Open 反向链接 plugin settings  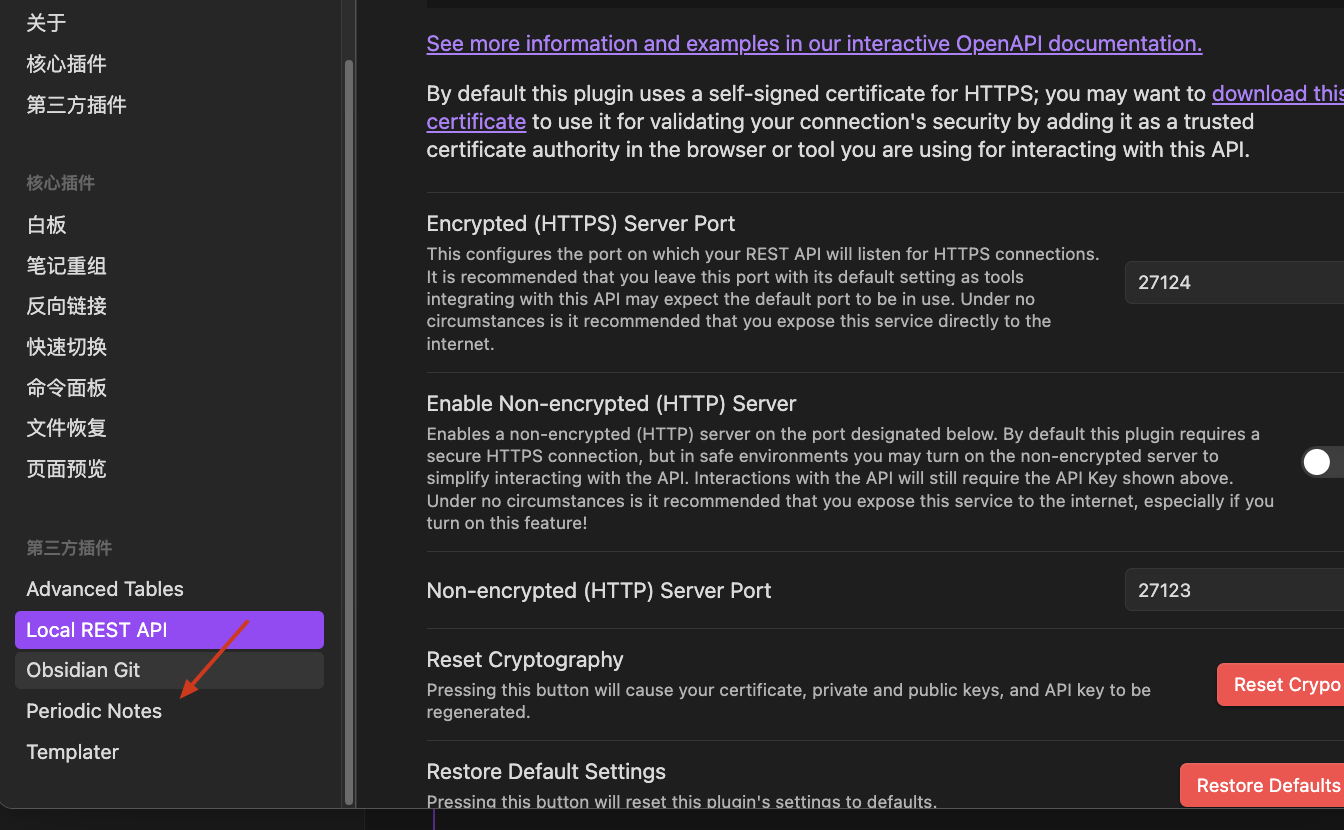(66, 306)
